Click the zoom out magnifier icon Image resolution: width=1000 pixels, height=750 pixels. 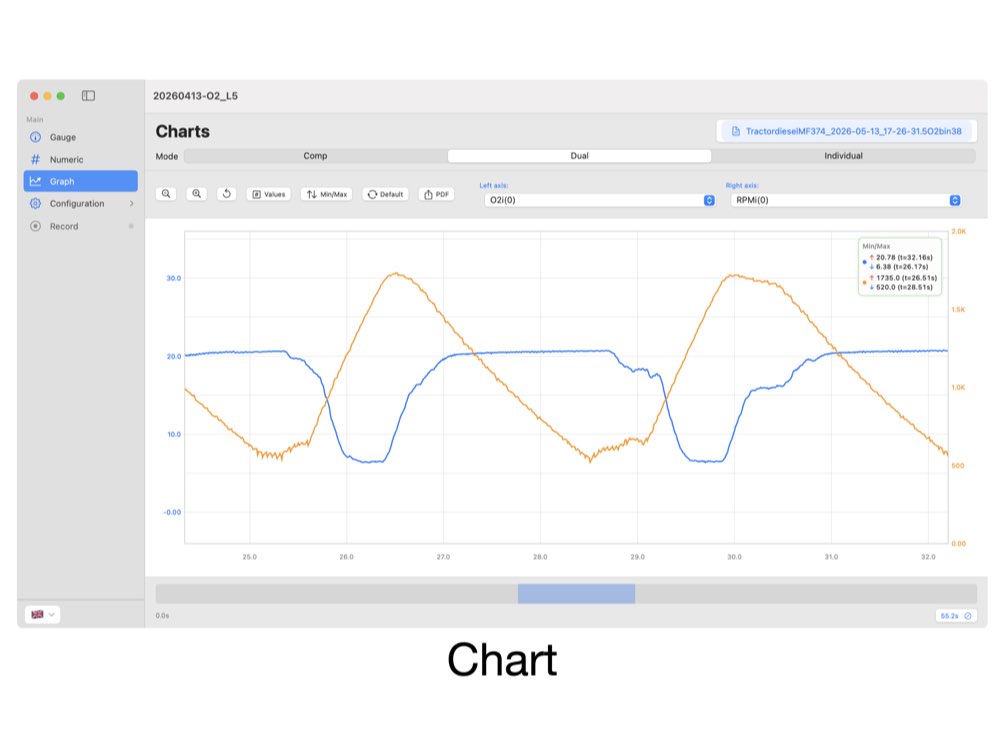(166, 194)
